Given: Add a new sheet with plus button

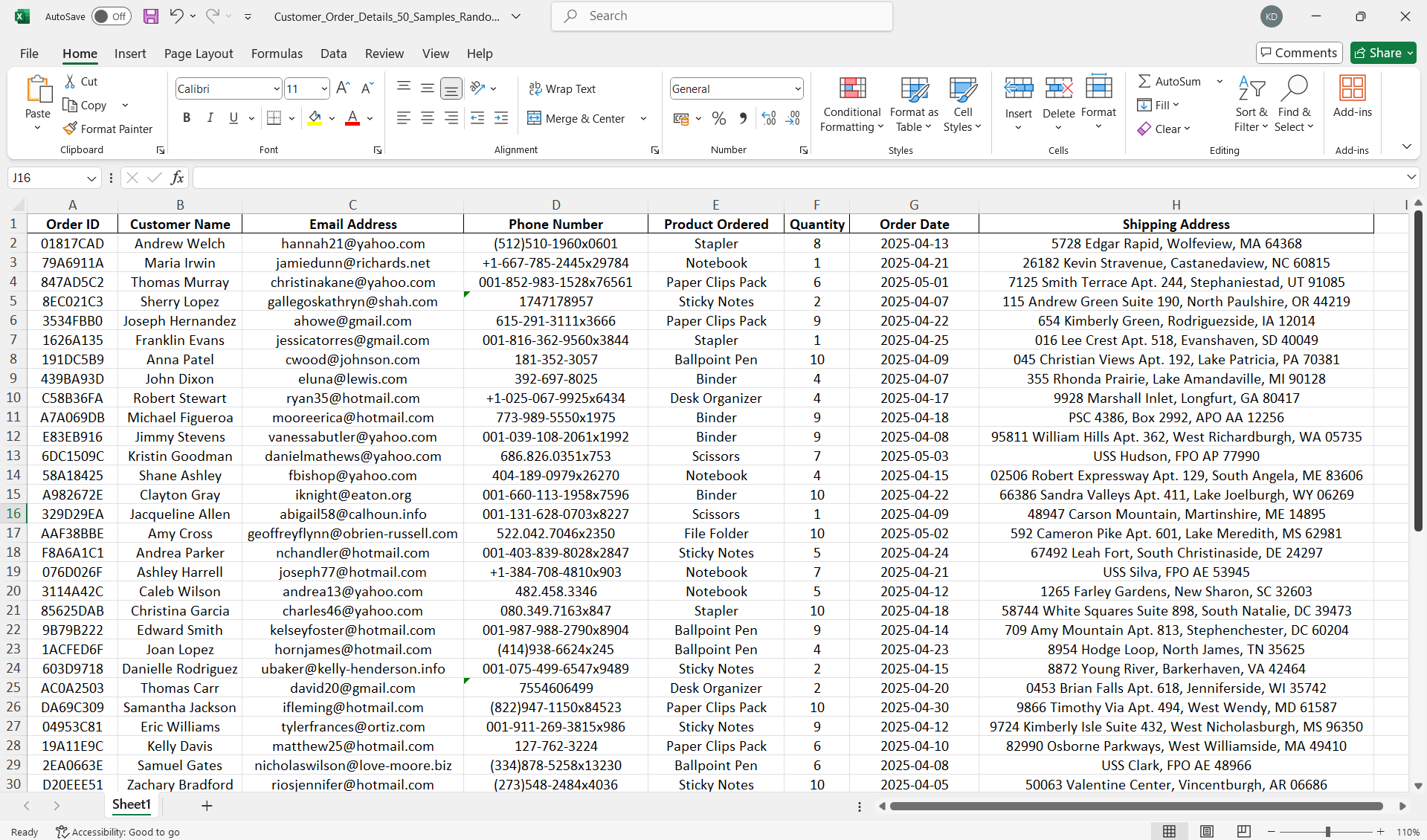Looking at the screenshot, I should coord(207,806).
